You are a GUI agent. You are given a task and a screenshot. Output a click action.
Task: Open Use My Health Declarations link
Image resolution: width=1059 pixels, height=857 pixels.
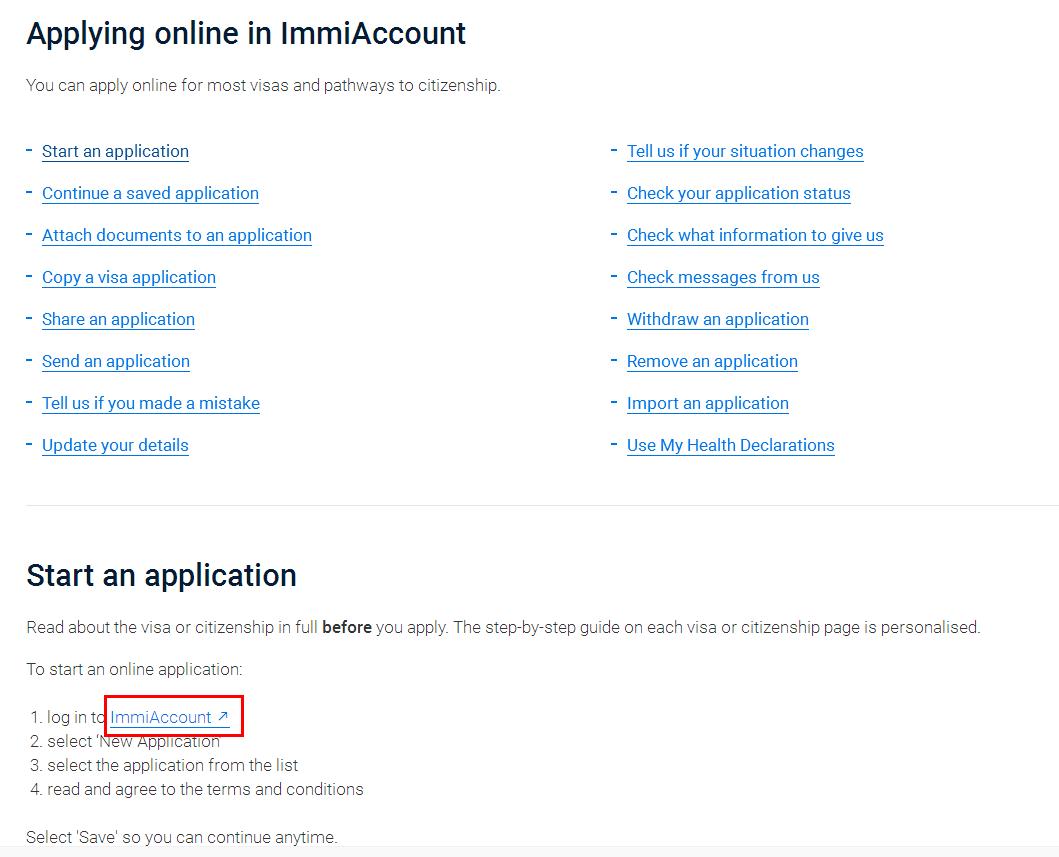[x=730, y=445]
